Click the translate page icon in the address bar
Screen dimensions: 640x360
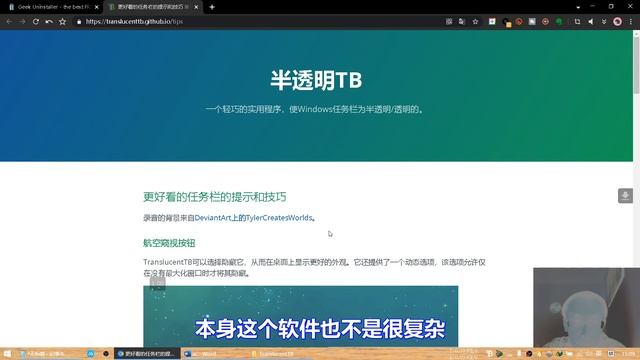tap(462, 22)
